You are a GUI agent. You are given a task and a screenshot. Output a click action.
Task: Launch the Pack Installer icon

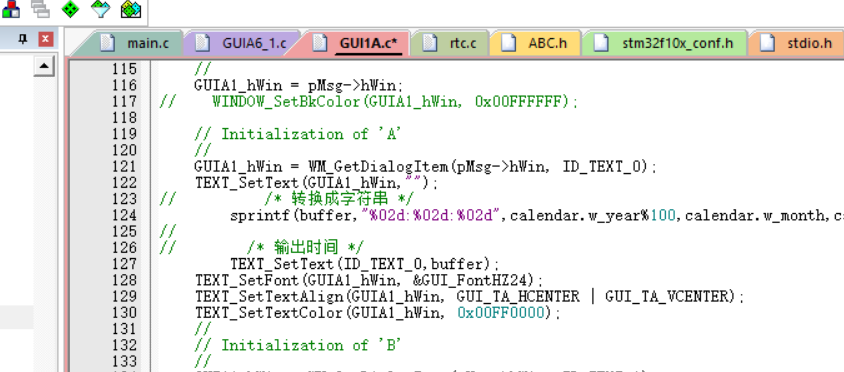click(131, 8)
